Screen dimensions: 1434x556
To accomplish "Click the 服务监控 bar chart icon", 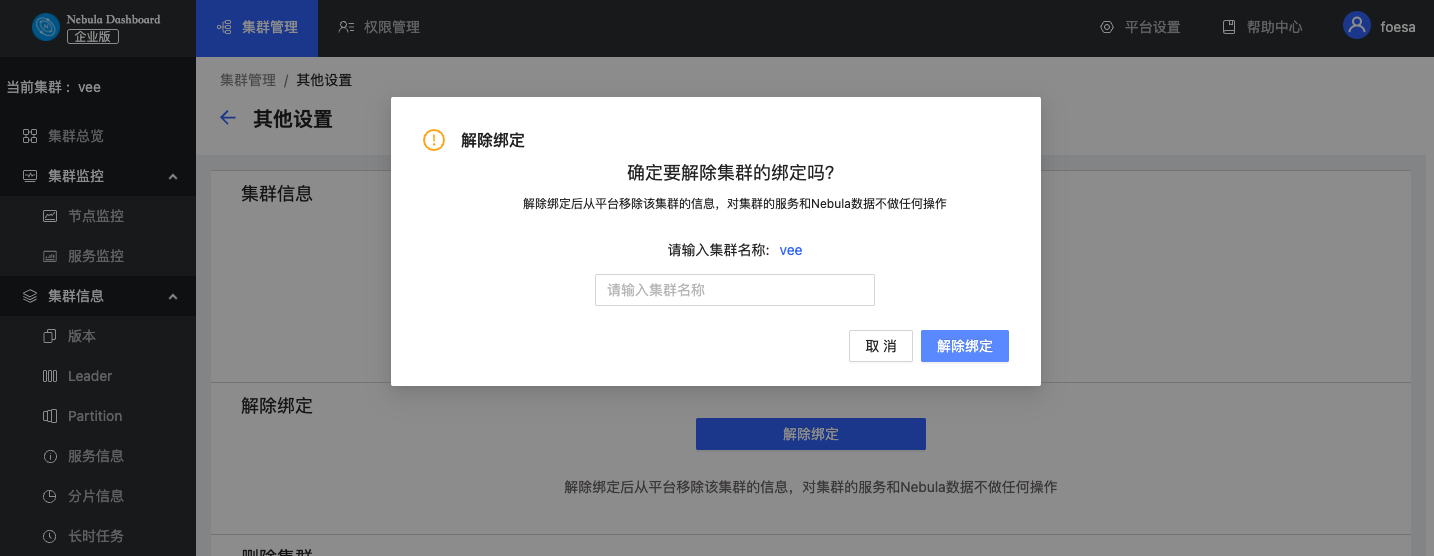I will tap(50, 256).
